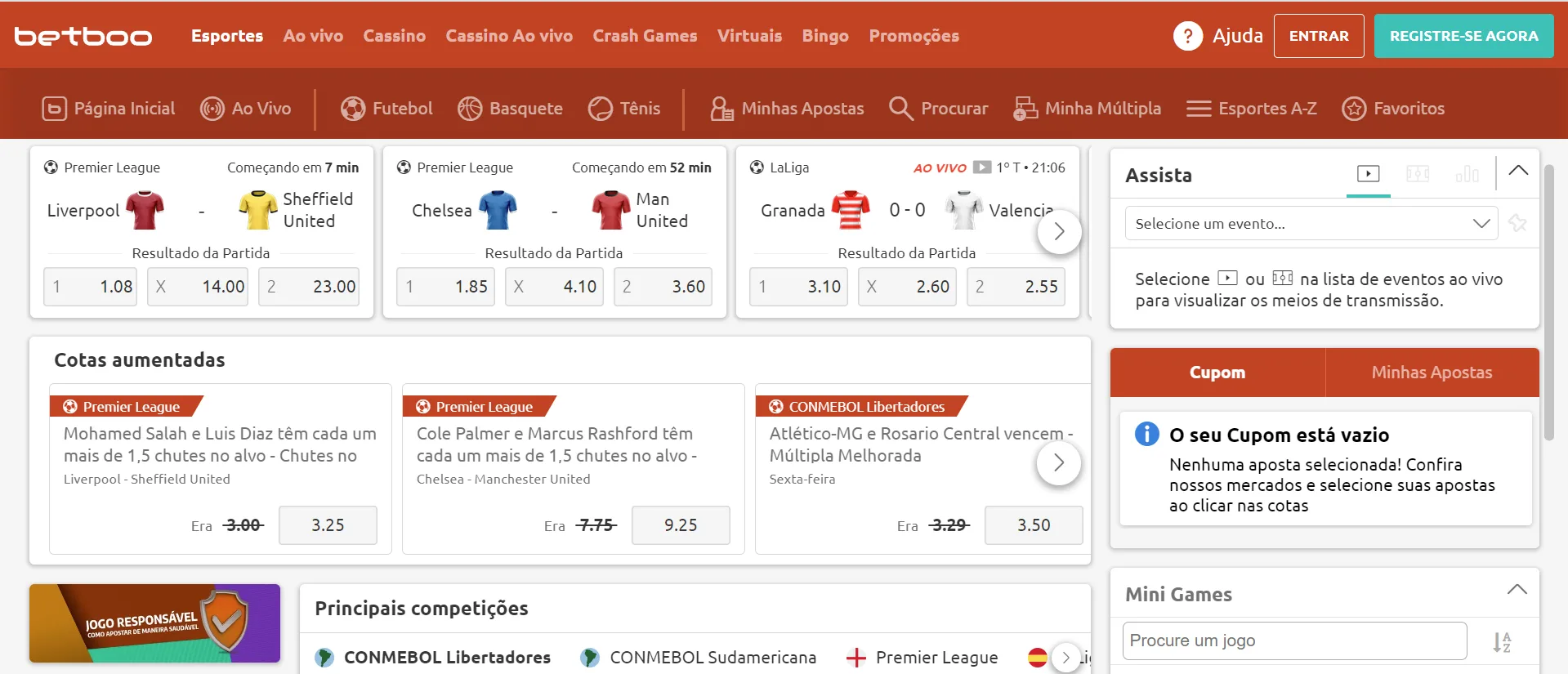Advance the Cotas aumentadas carousel arrow
This screenshot has height=674, width=1568.
(1059, 463)
